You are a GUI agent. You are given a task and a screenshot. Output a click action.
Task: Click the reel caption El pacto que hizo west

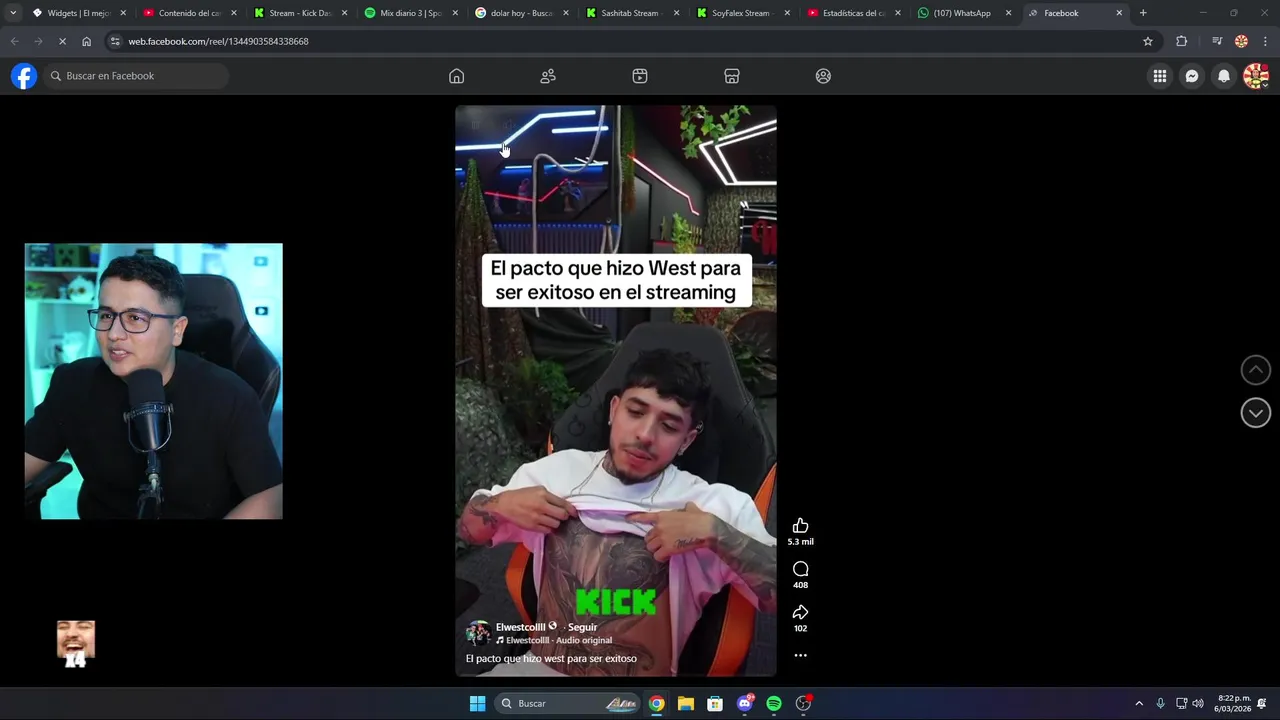click(551, 659)
